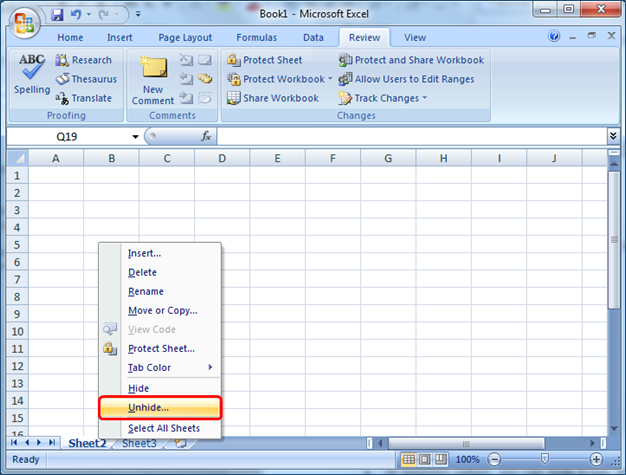The height and width of the screenshot is (475, 626).
Task: Click the Show Ink icon
Action: 205,98
